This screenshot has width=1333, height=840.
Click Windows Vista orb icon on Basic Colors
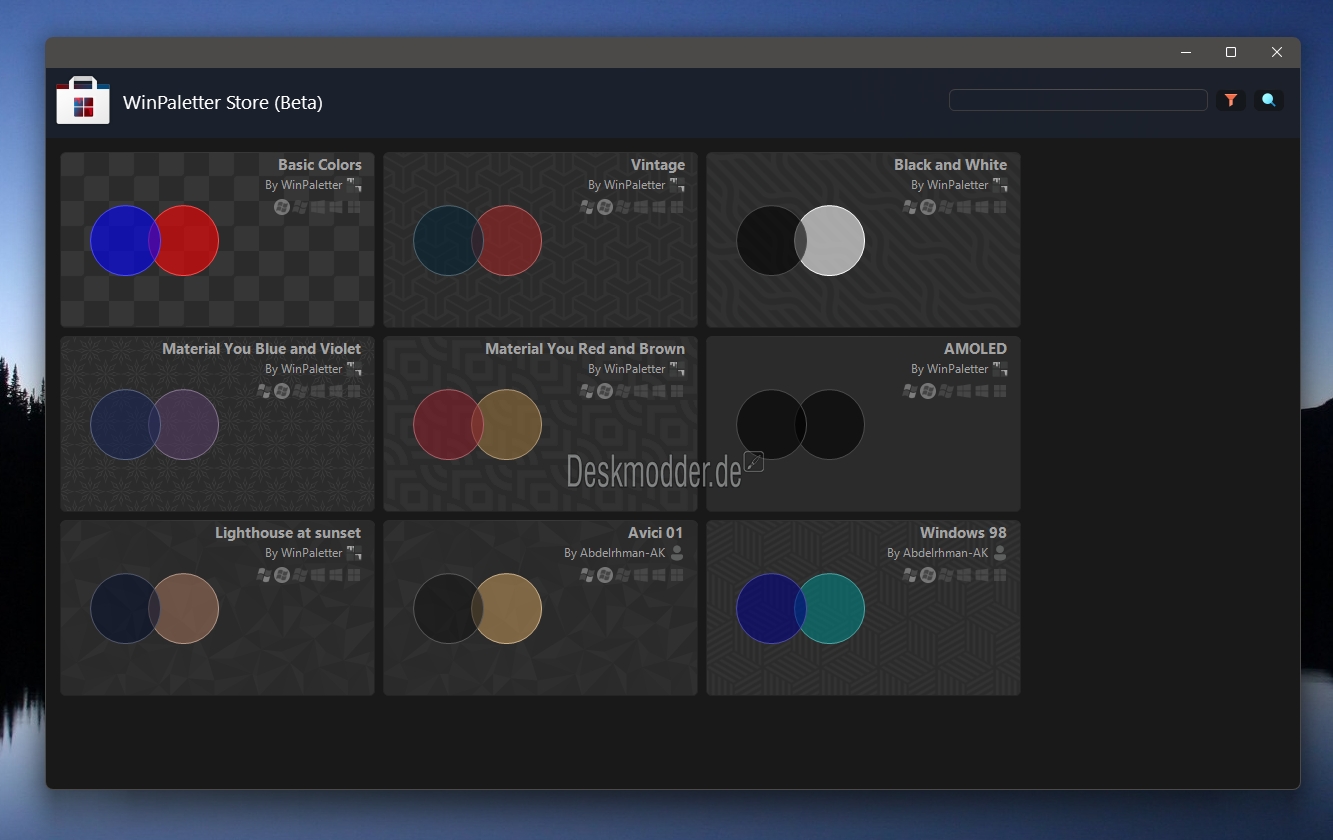[x=282, y=207]
